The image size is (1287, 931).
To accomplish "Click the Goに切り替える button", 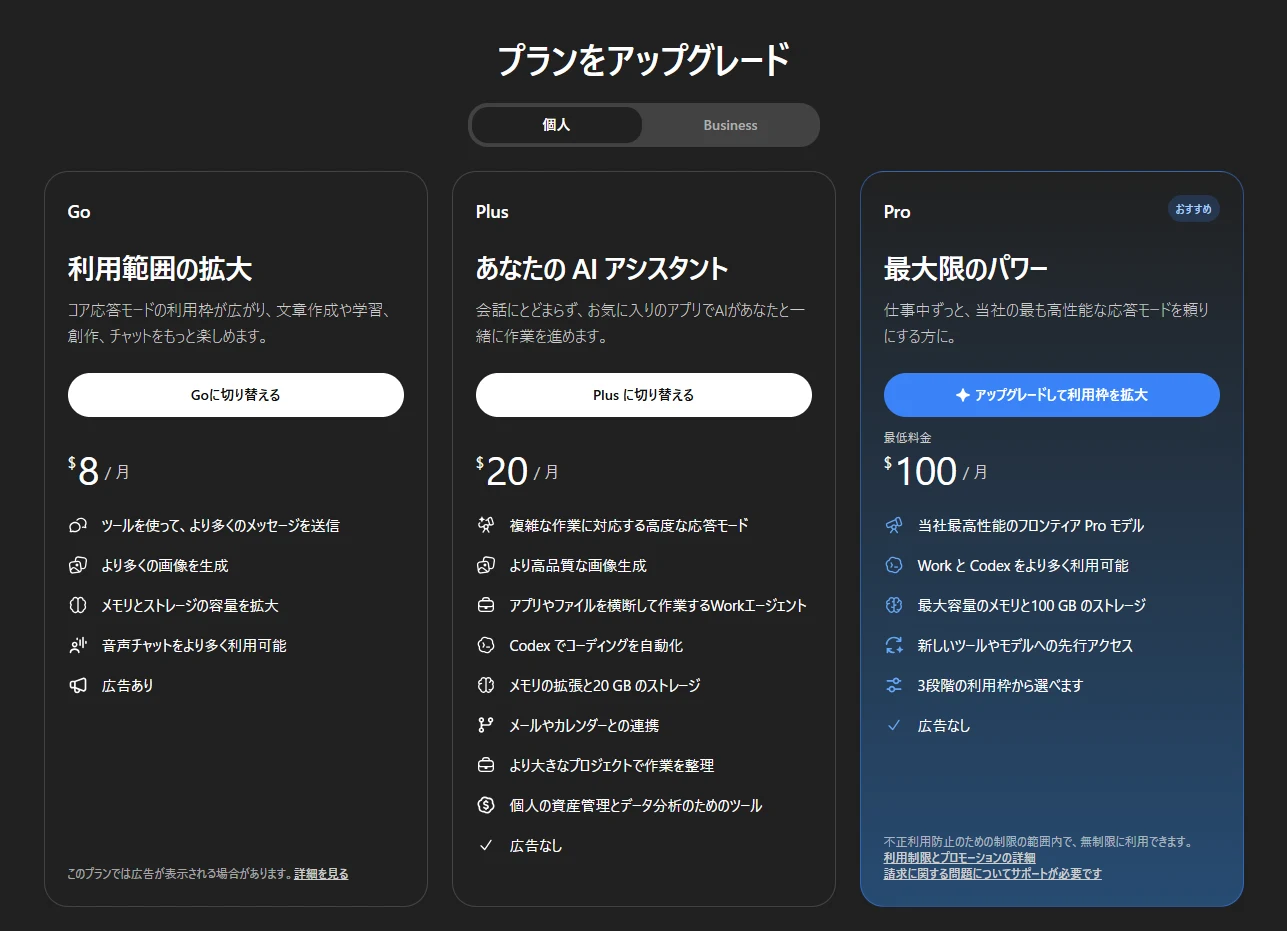I will coord(236,395).
